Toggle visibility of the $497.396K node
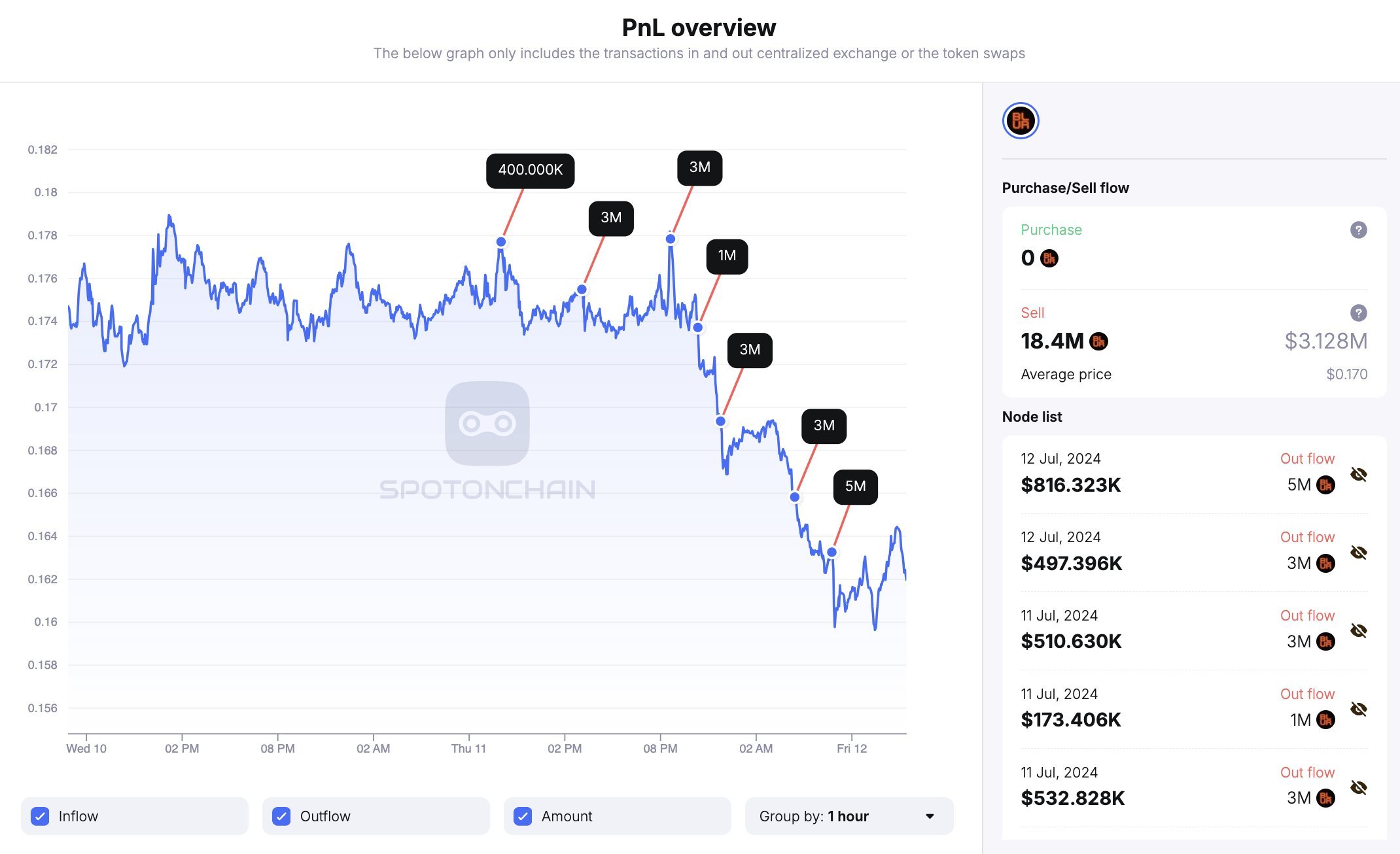Screen dimensions: 1400x854 coord(1358,553)
